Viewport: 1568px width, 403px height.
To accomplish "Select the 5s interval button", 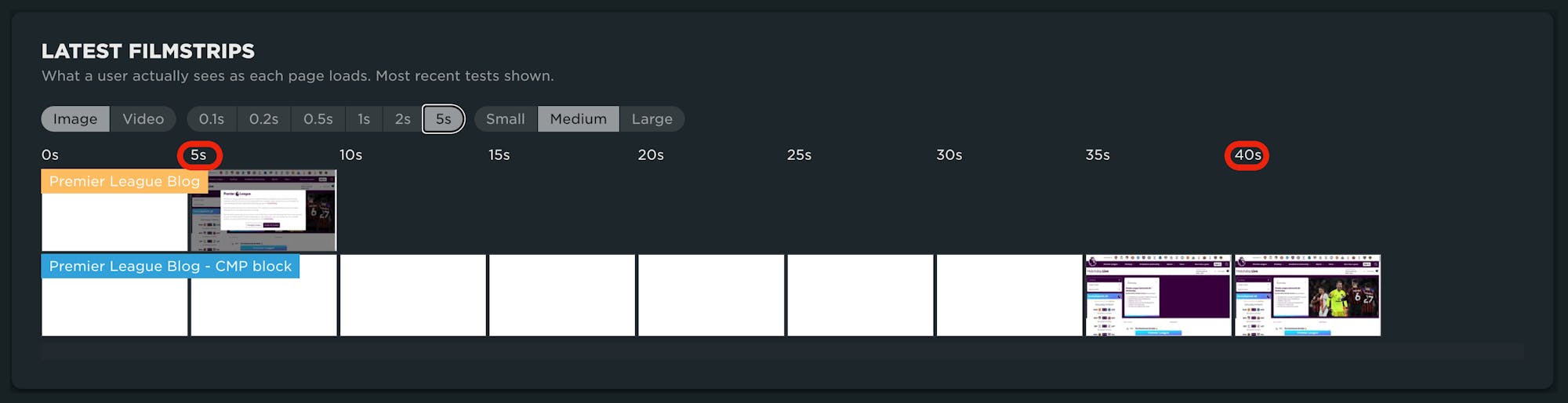I will [x=444, y=119].
